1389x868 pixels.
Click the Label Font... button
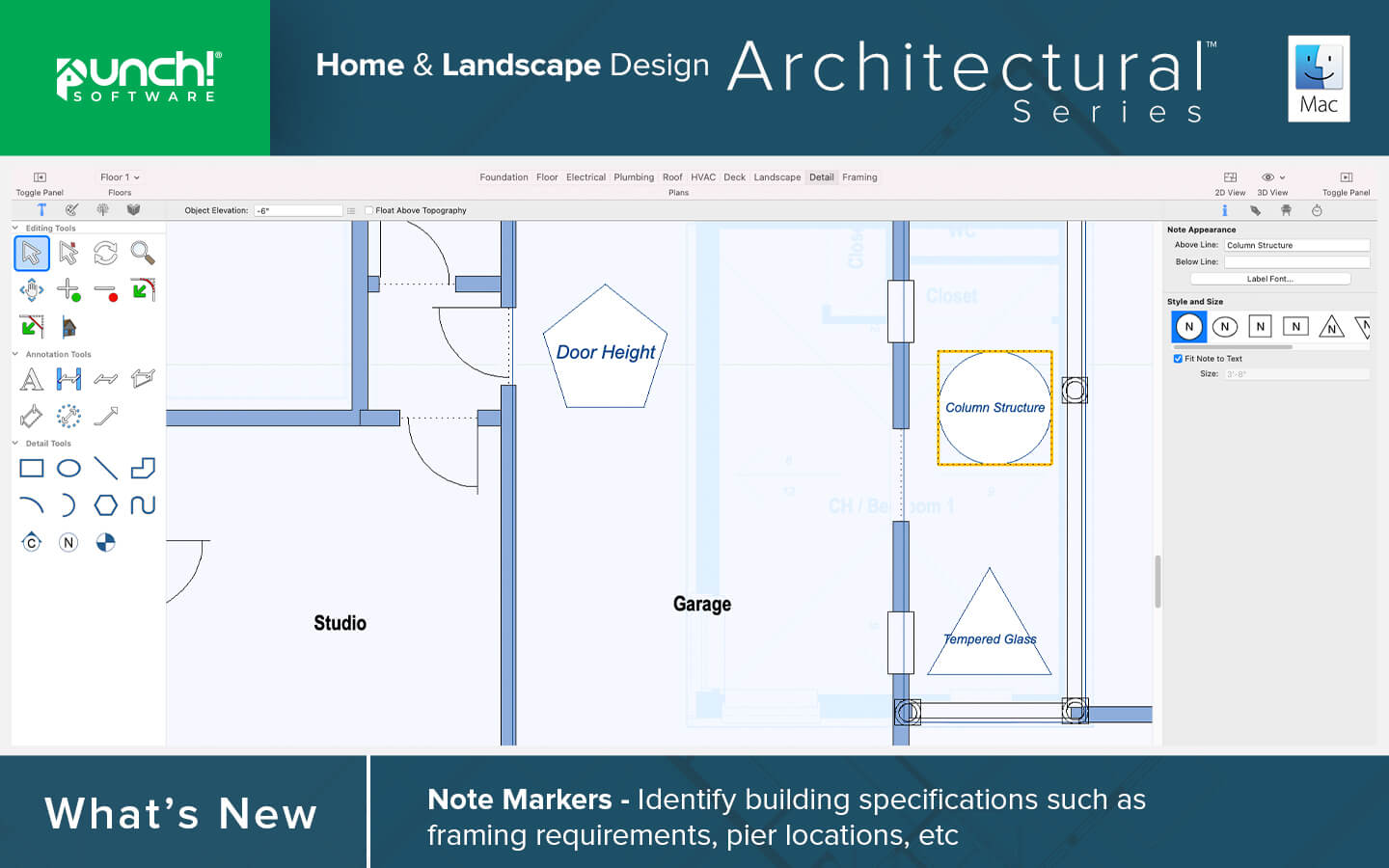click(x=1269, y=279)
